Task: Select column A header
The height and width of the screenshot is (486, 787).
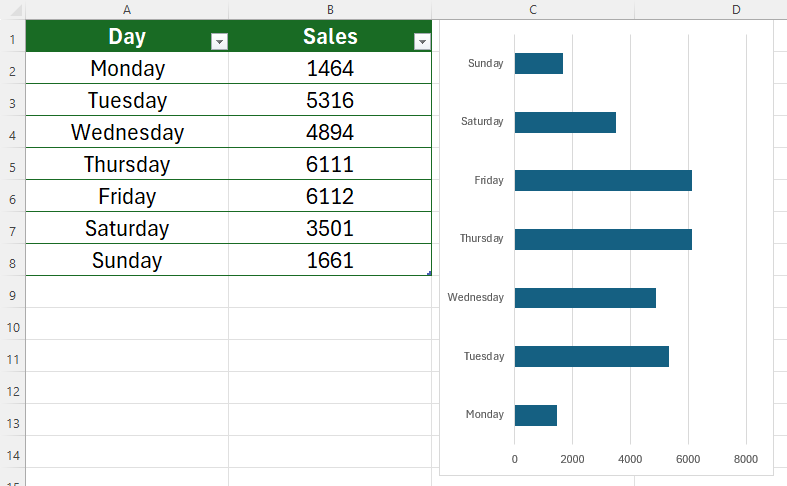Action: (x=127, y=9)
